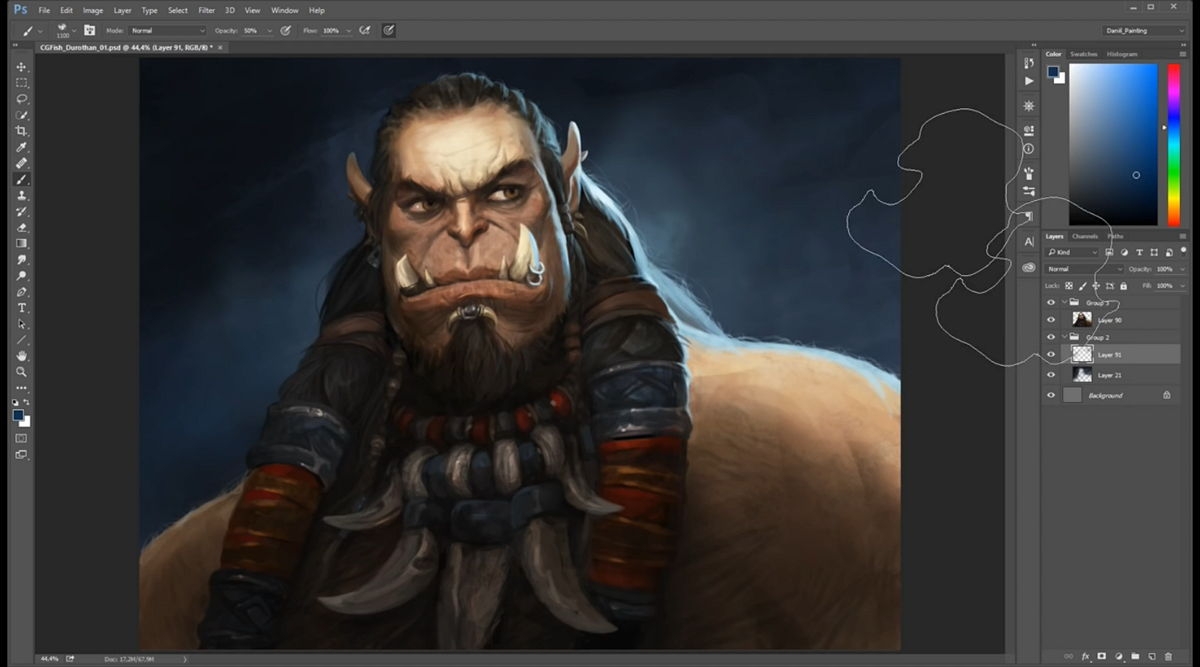This screenshot has width=1200, height=667.
Task: Select the Rectangular Marquee tool
Action: click(22, 83)
